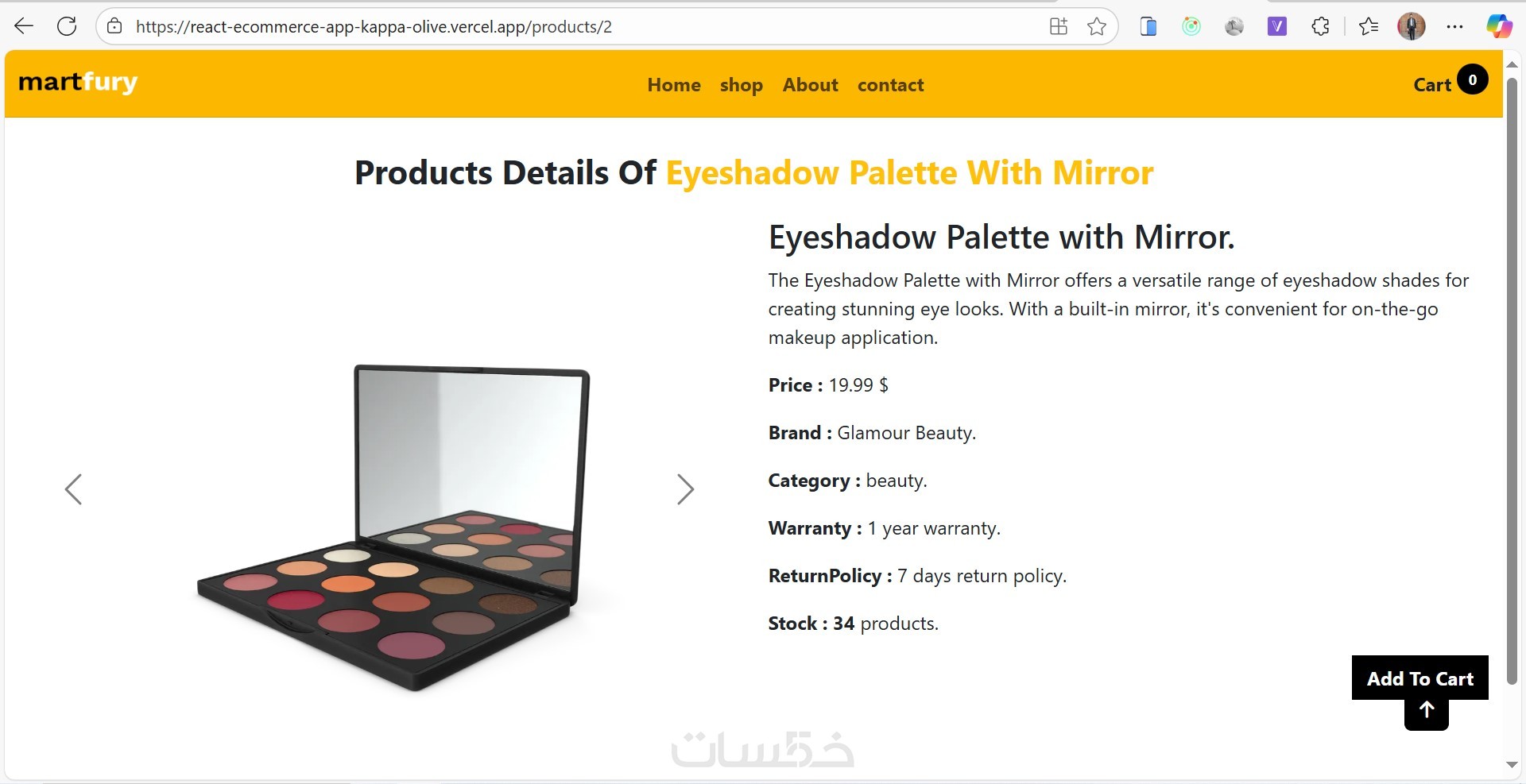Click the martfury logo

78,82
